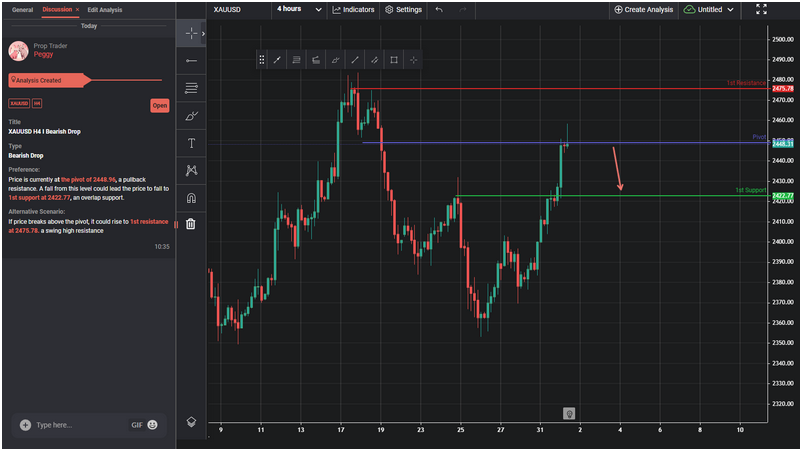Click the Peggy username link

[43, 54]
